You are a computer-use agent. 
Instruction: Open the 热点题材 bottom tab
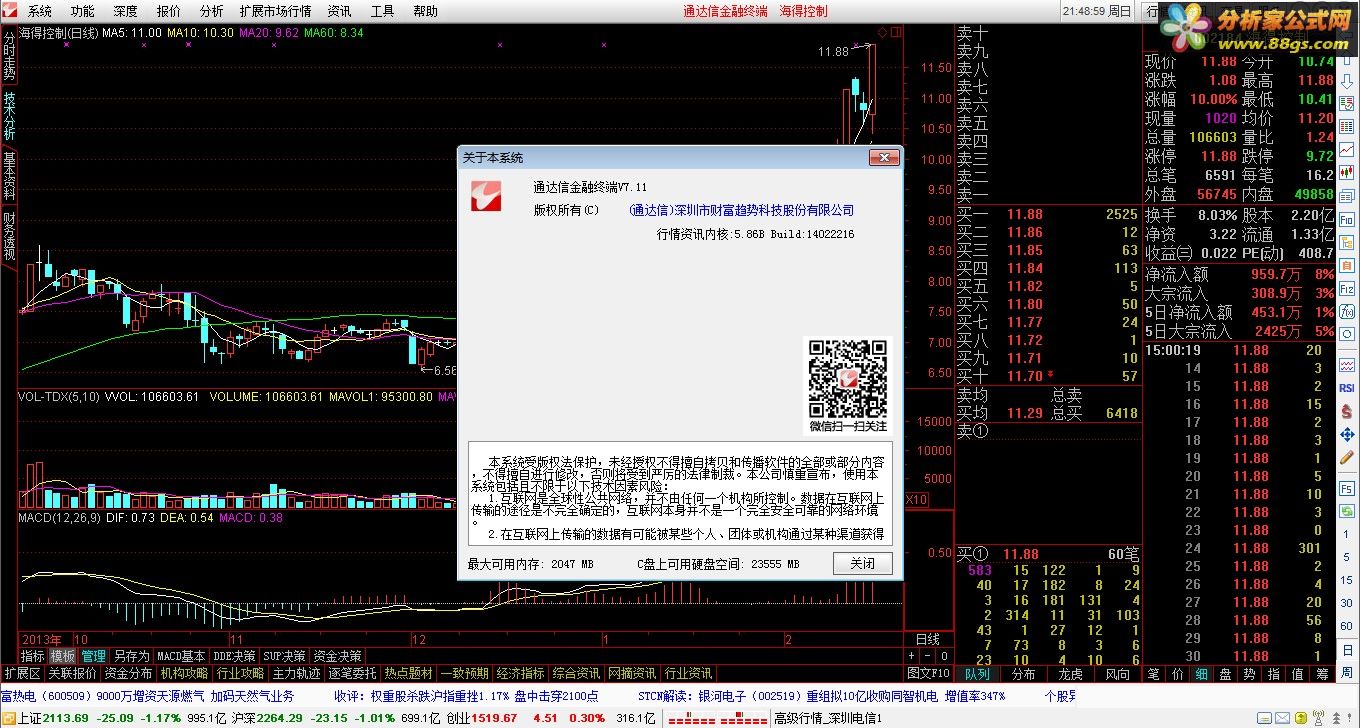[408, 673]
